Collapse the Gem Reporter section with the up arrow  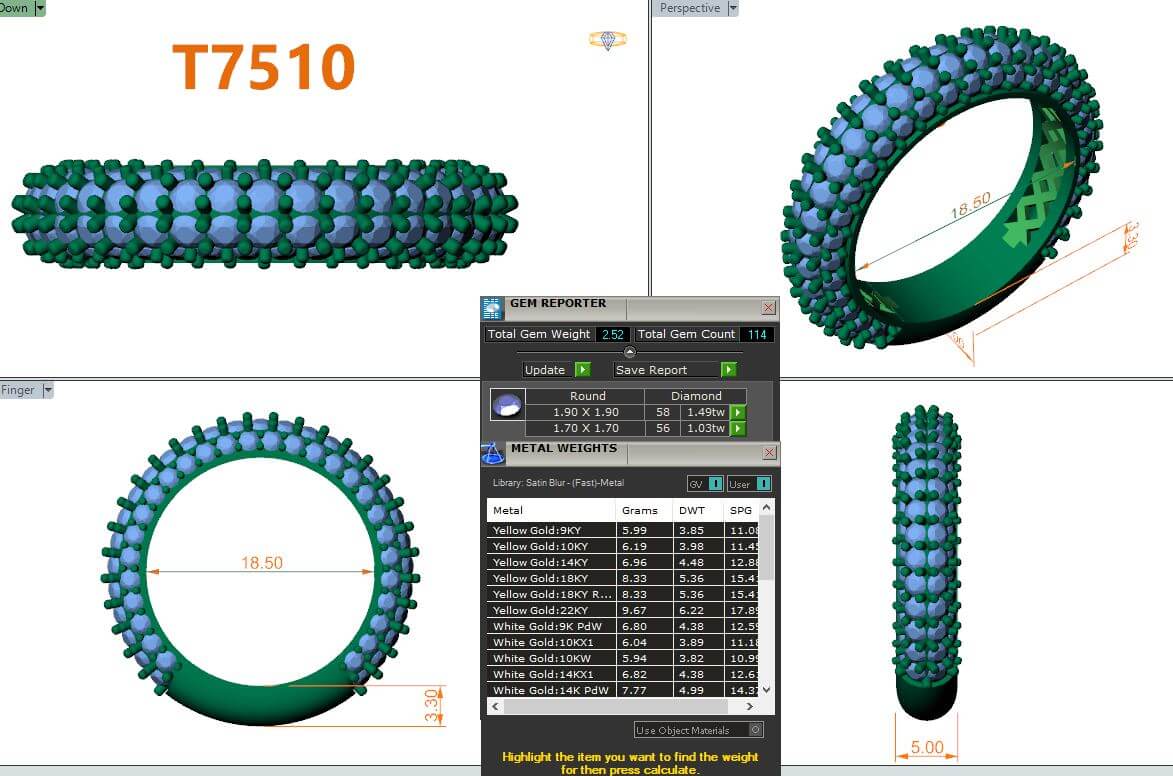[630, 352]
